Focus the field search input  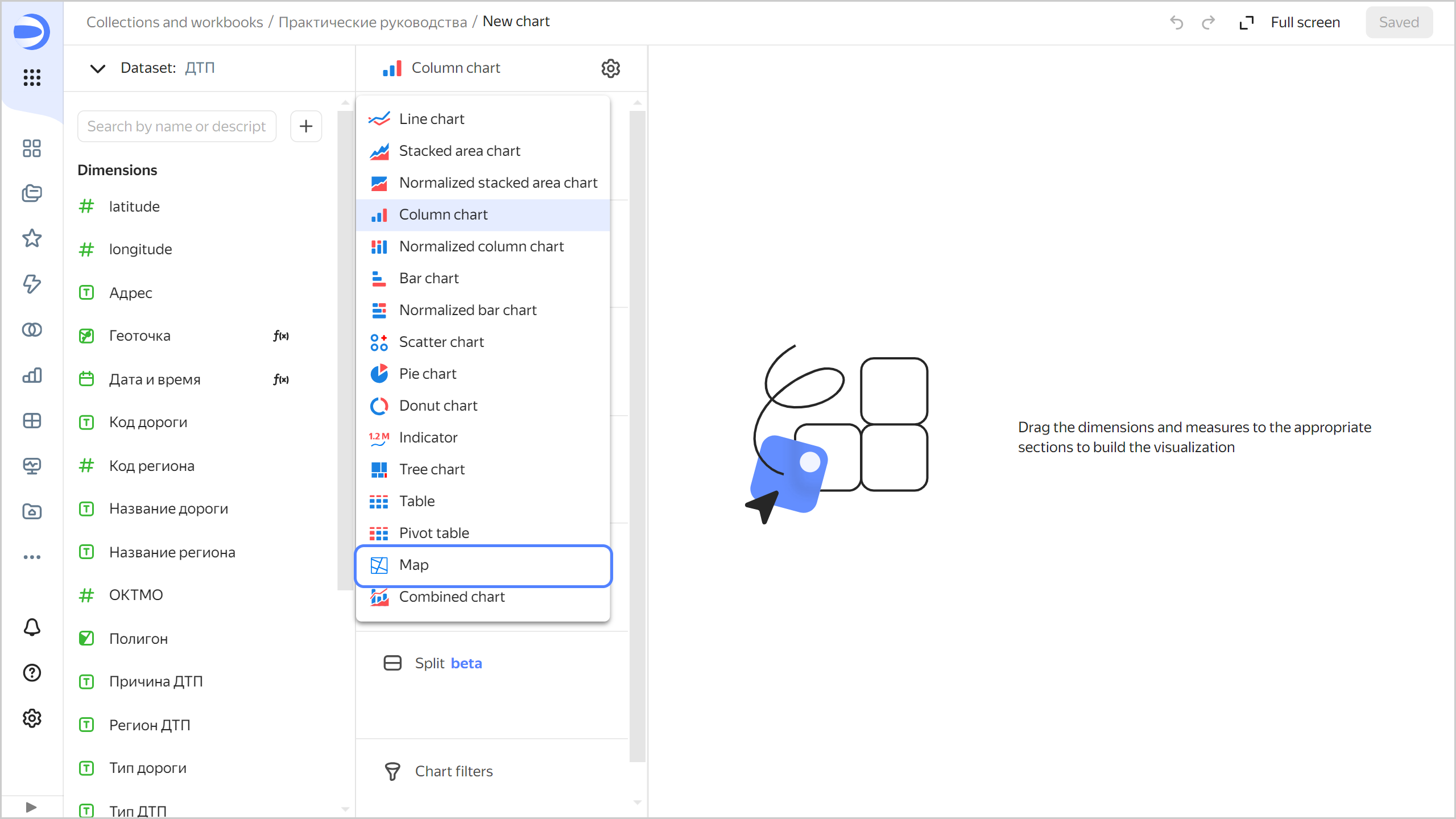177,126
